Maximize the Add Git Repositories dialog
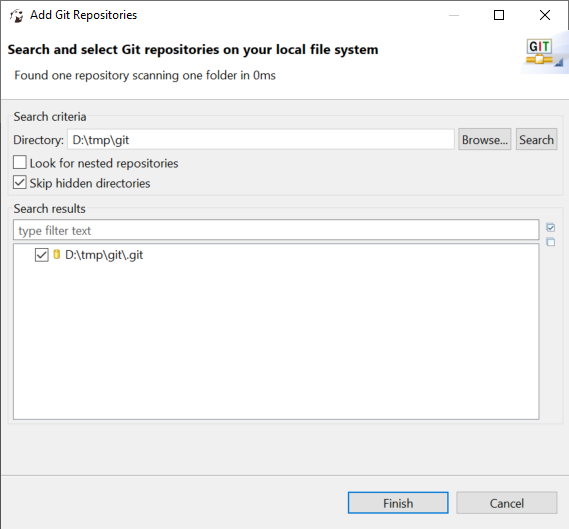The width and height of the screenshot is (569, 529). coord(499,15)
